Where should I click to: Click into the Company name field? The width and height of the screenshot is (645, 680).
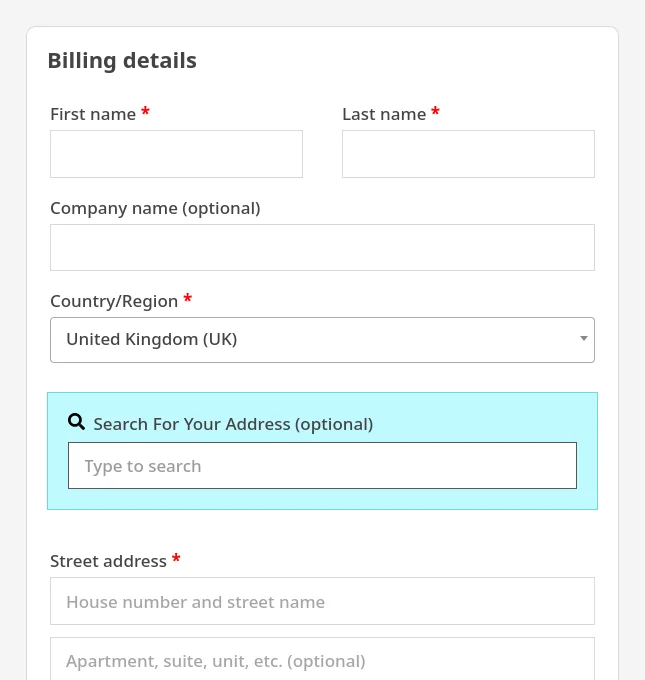click(x=322, y=248)
